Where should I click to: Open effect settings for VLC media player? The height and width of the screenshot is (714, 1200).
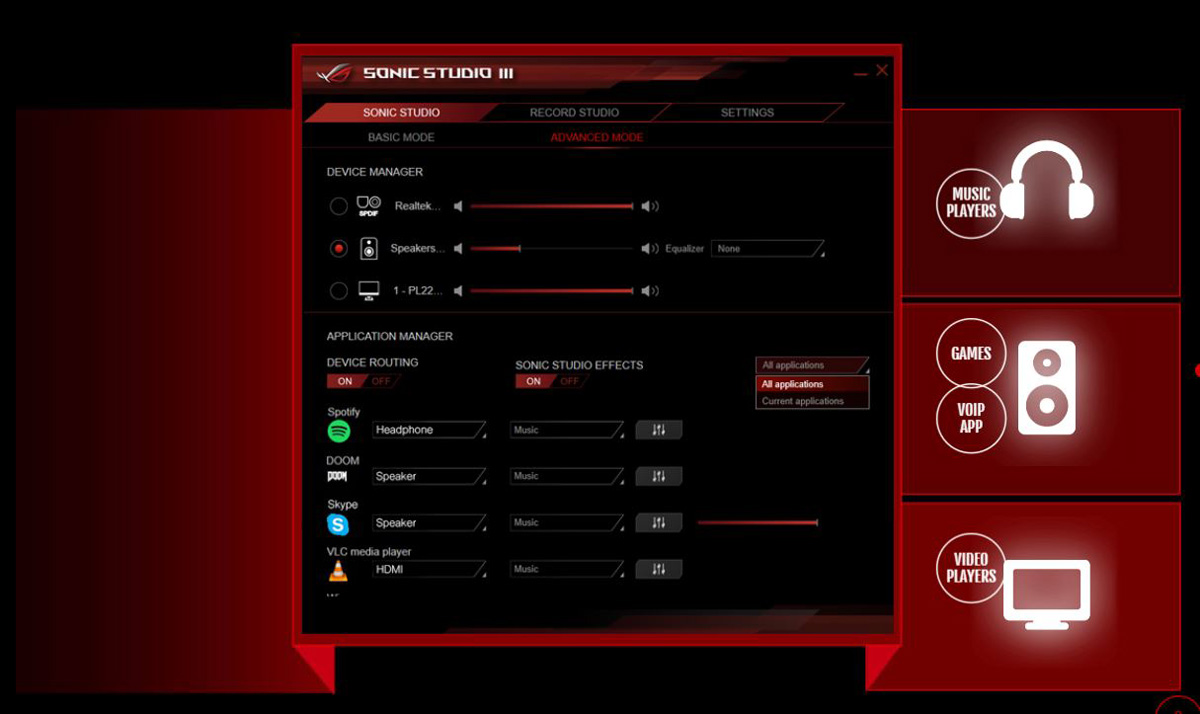click(x=659, y=569)
